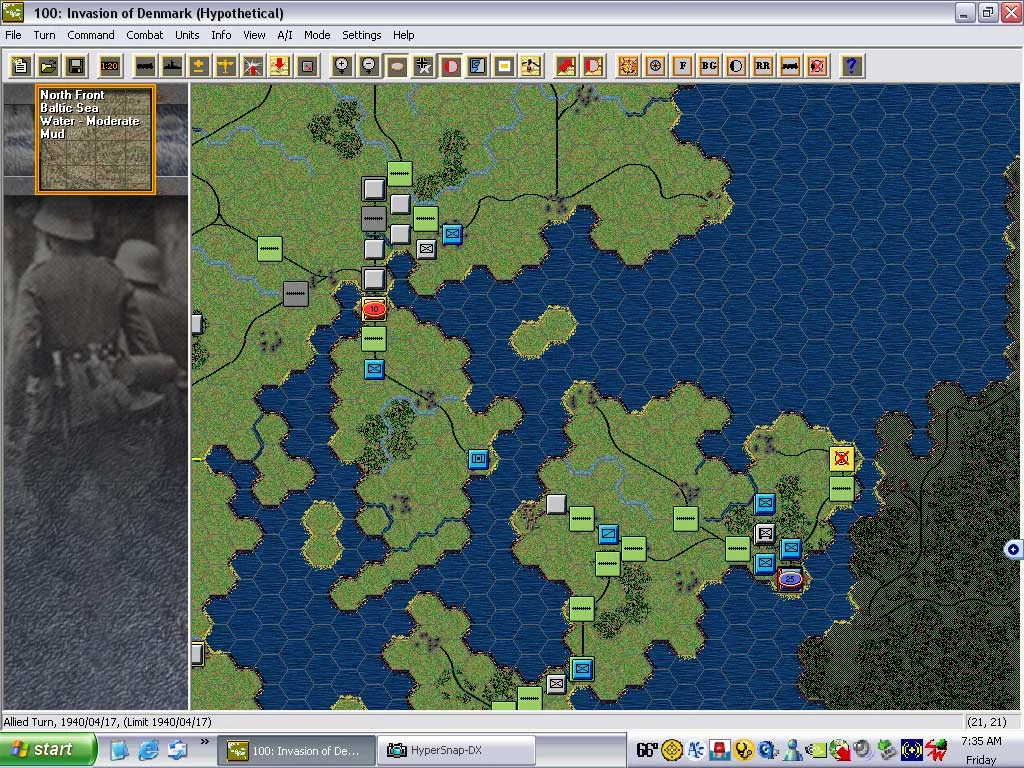
Task: Toggle the RR highlight button
Action: point(763,66)
